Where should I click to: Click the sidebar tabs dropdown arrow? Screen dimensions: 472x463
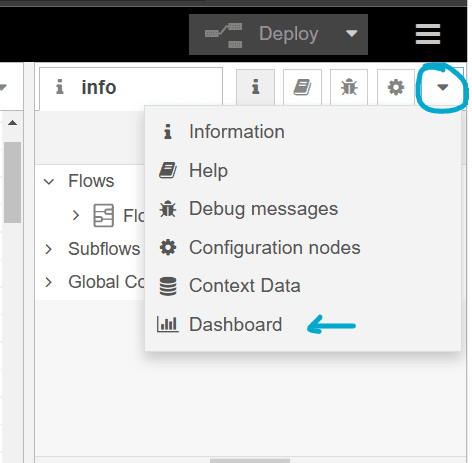click(x=443, y=87)
